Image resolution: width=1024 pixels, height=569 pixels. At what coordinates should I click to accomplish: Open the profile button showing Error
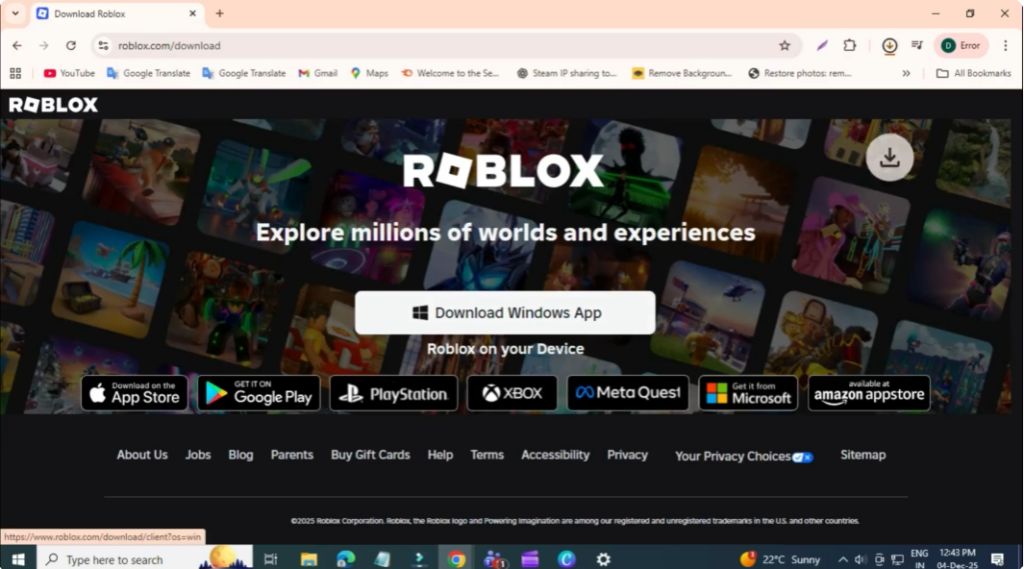(x=961, y=46)
